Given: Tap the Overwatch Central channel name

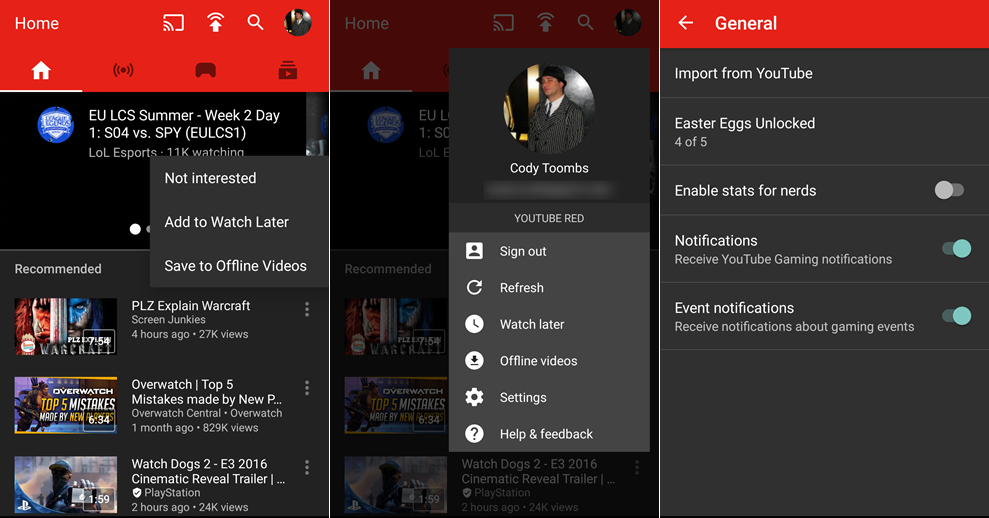Looking at the screenshot, I should click(176, 413).
